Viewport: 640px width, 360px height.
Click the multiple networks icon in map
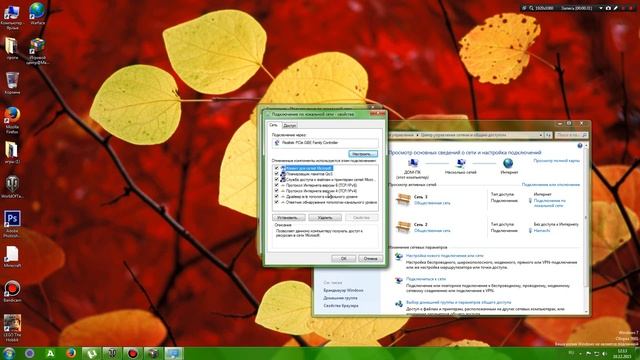tap(460, 164)
